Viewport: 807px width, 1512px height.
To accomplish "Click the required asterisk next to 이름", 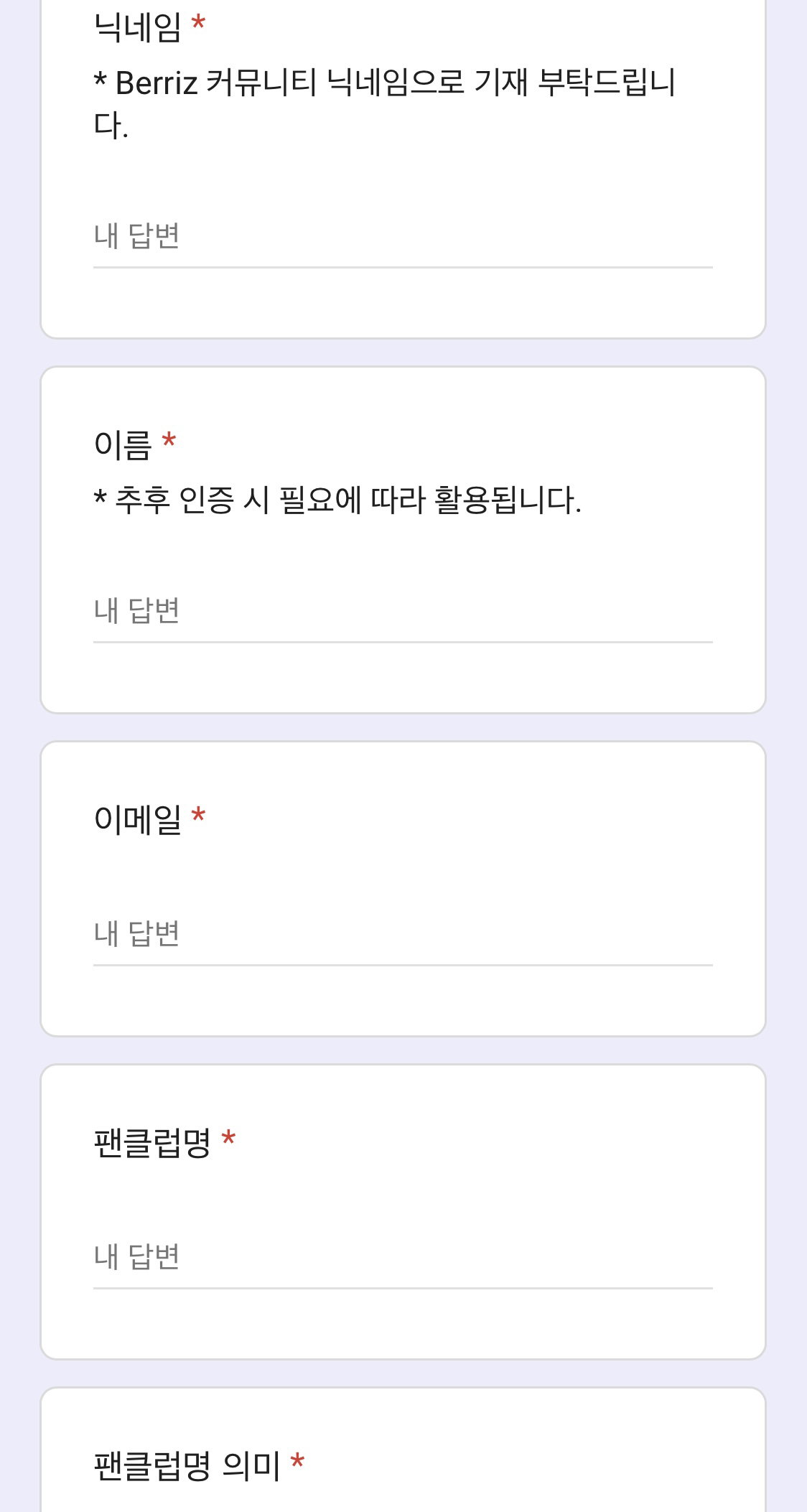I will tap(169, 440).
